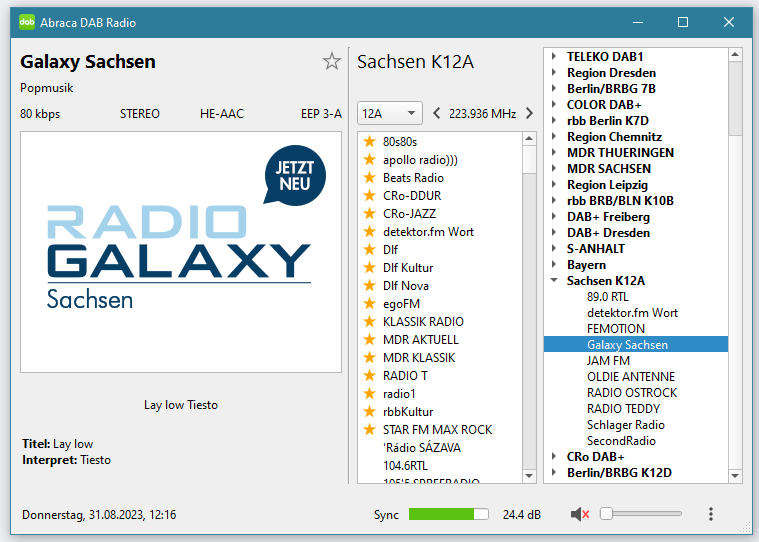Viewport: 759px width, 542px height.
Task: Expand the MDR SACHSEN ensemble
Action: coord(554,169)
